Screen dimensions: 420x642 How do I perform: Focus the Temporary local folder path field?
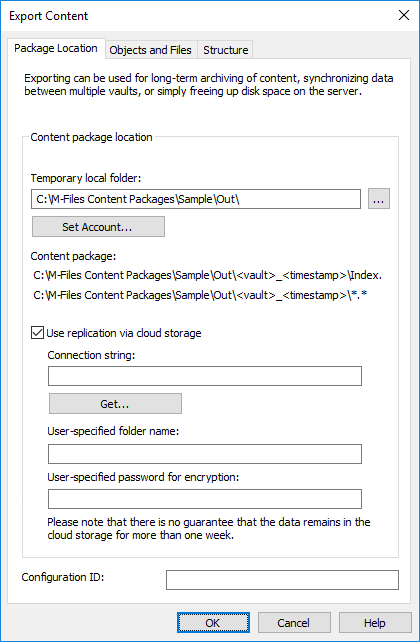[x=196, y=199]
